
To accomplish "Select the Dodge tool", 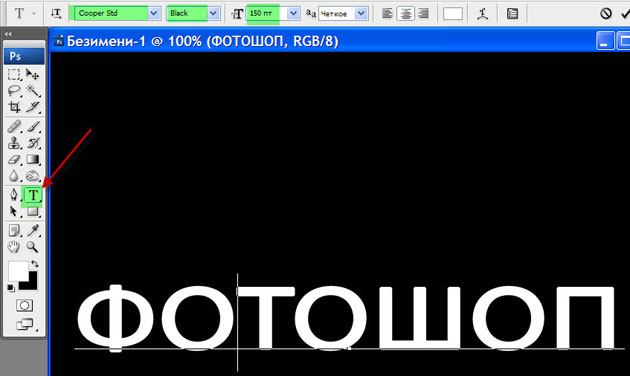I will (x=33, y=176).
